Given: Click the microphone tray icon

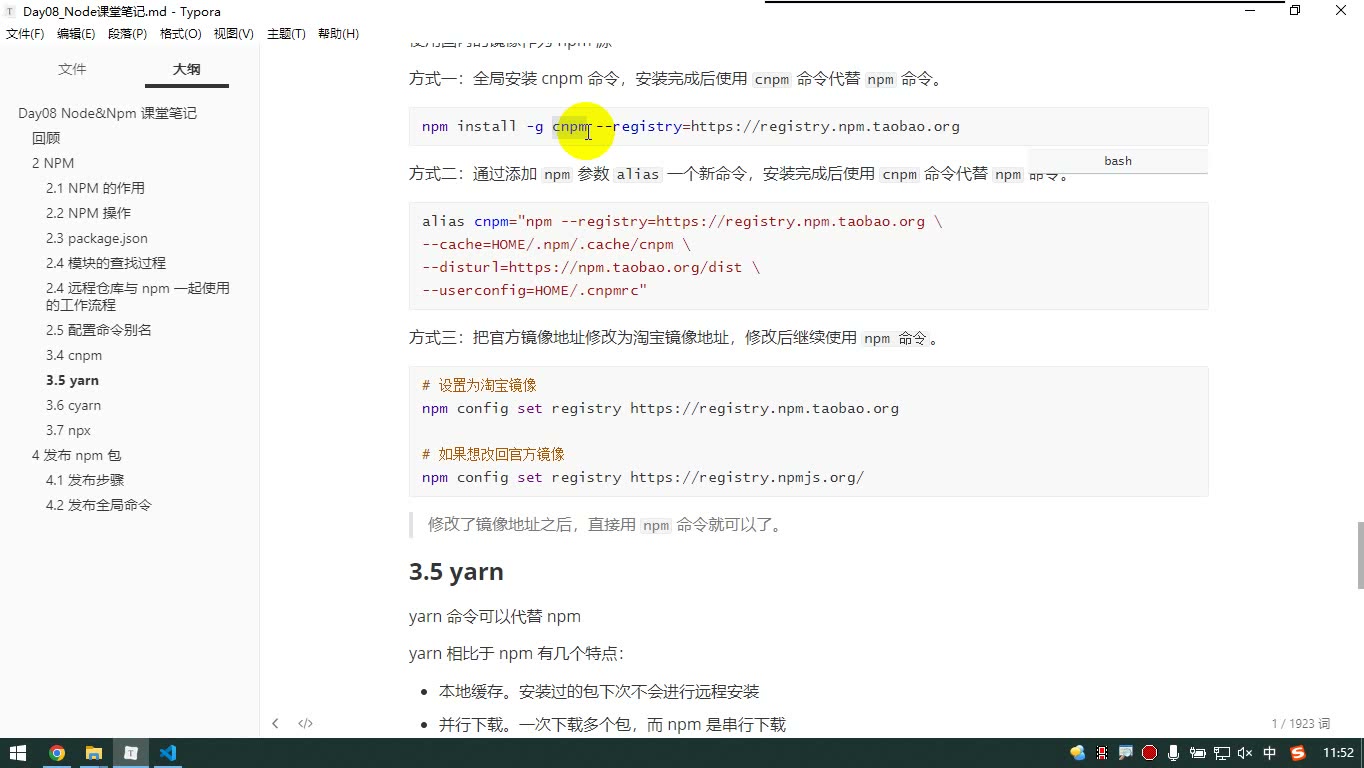Looking at the screenshot, I should [x=1173, y=753].
